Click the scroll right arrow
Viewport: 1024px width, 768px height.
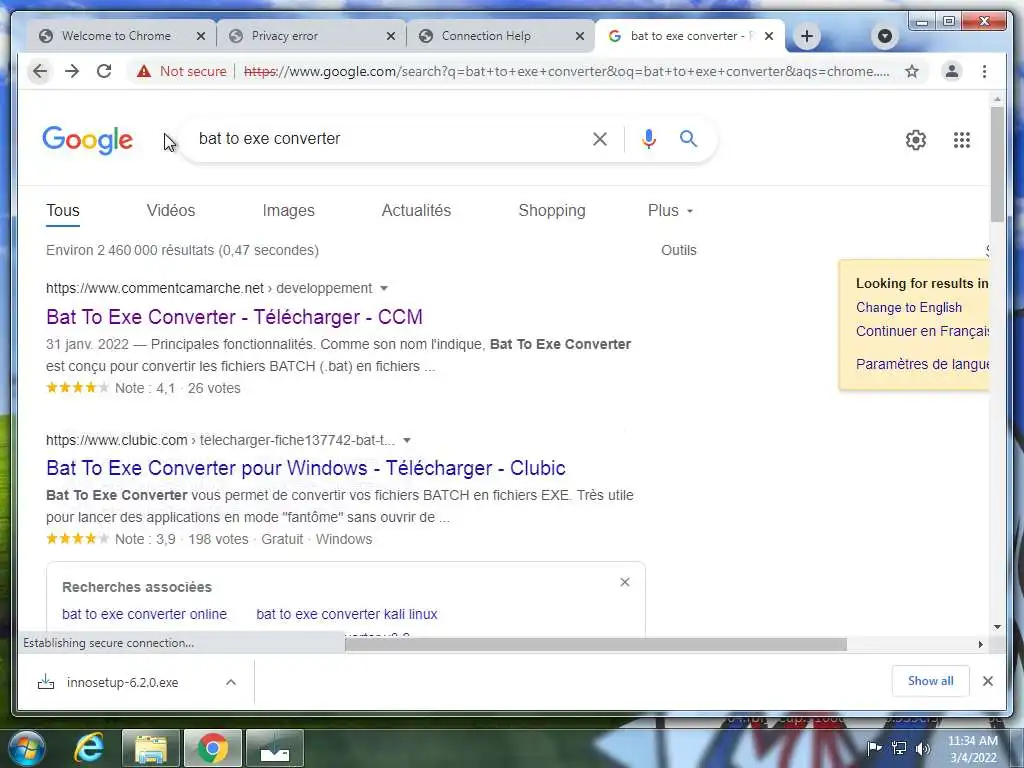pyautogui.click(x=980, y=644)
